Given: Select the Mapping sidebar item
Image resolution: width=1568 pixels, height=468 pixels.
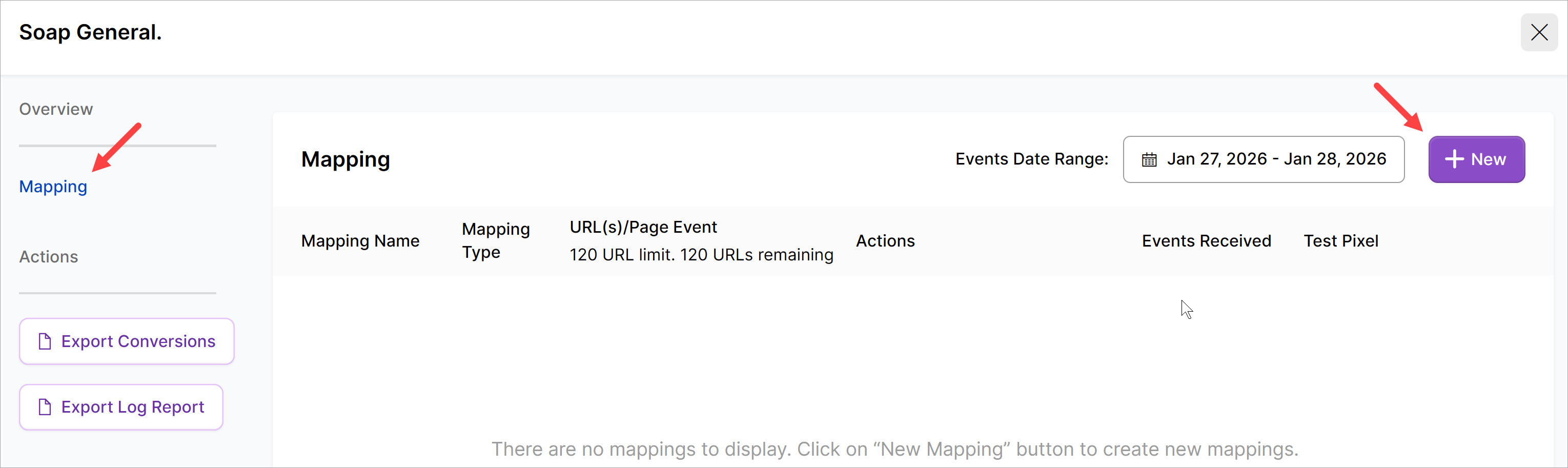Looking at the screenshot, I should (53, 186).
